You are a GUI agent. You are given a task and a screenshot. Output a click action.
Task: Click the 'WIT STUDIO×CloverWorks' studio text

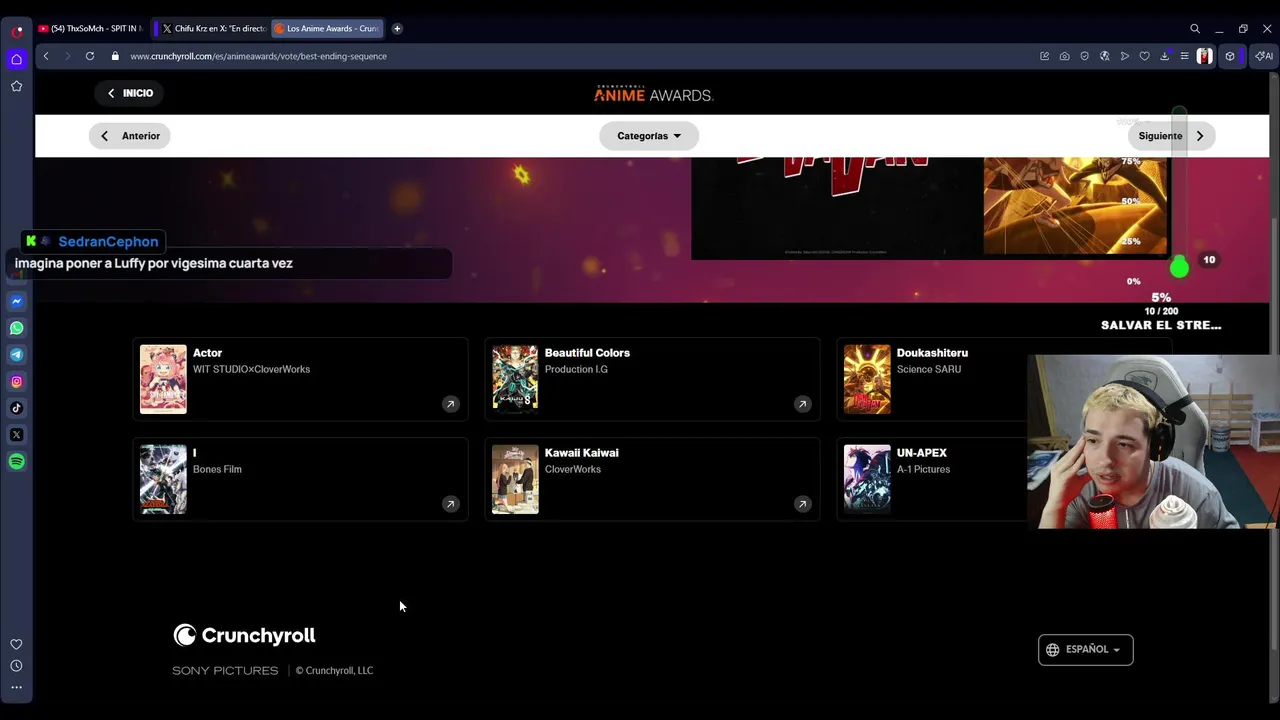251,369
